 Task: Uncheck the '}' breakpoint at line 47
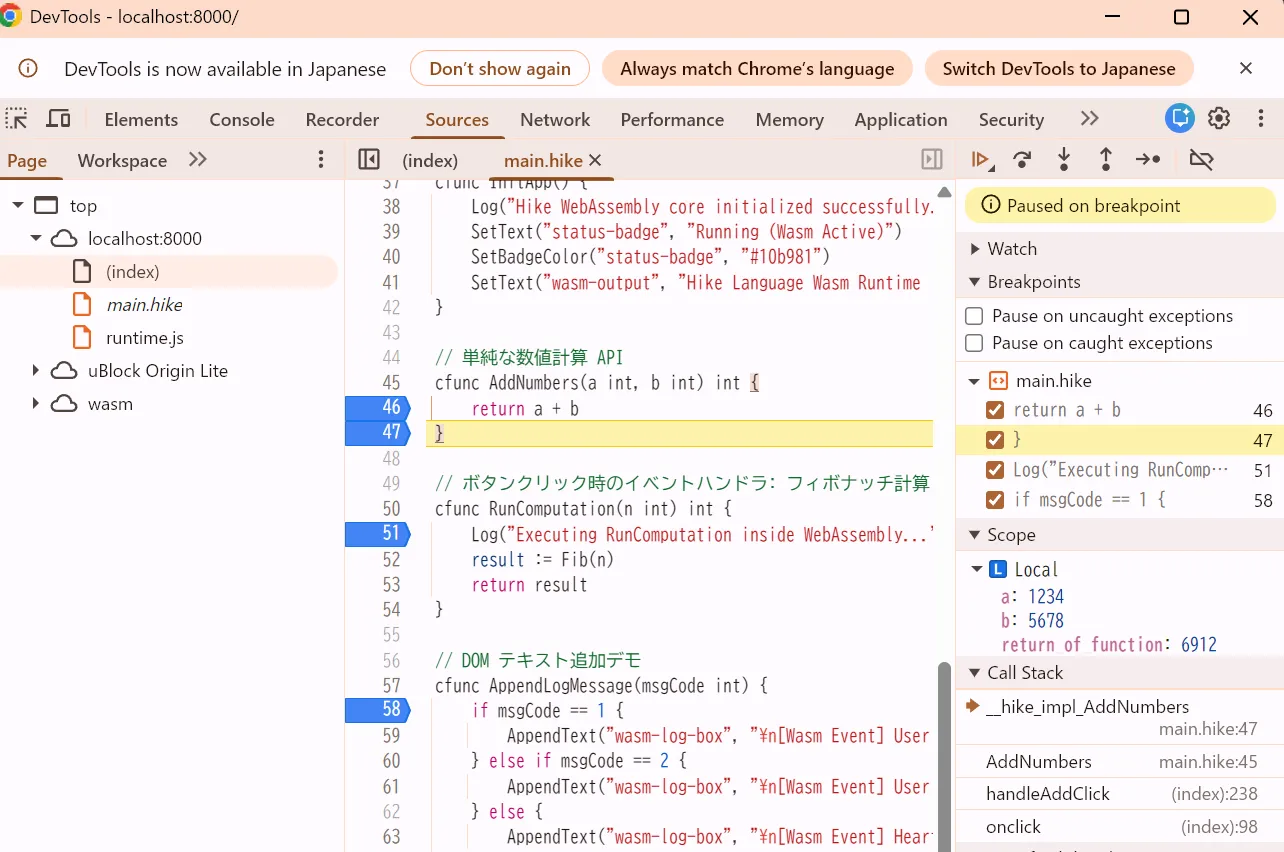[x=995, y=440]
